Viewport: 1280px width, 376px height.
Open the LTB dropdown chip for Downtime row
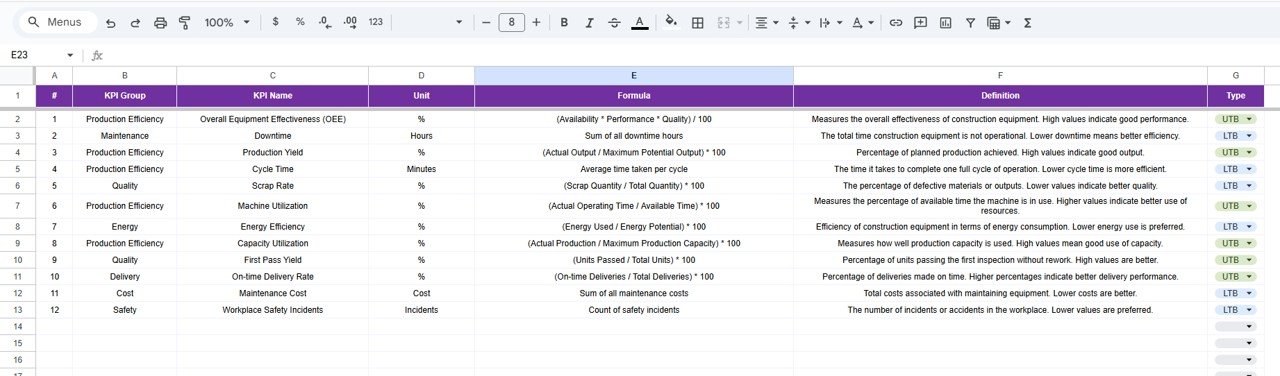point(1236,135)
